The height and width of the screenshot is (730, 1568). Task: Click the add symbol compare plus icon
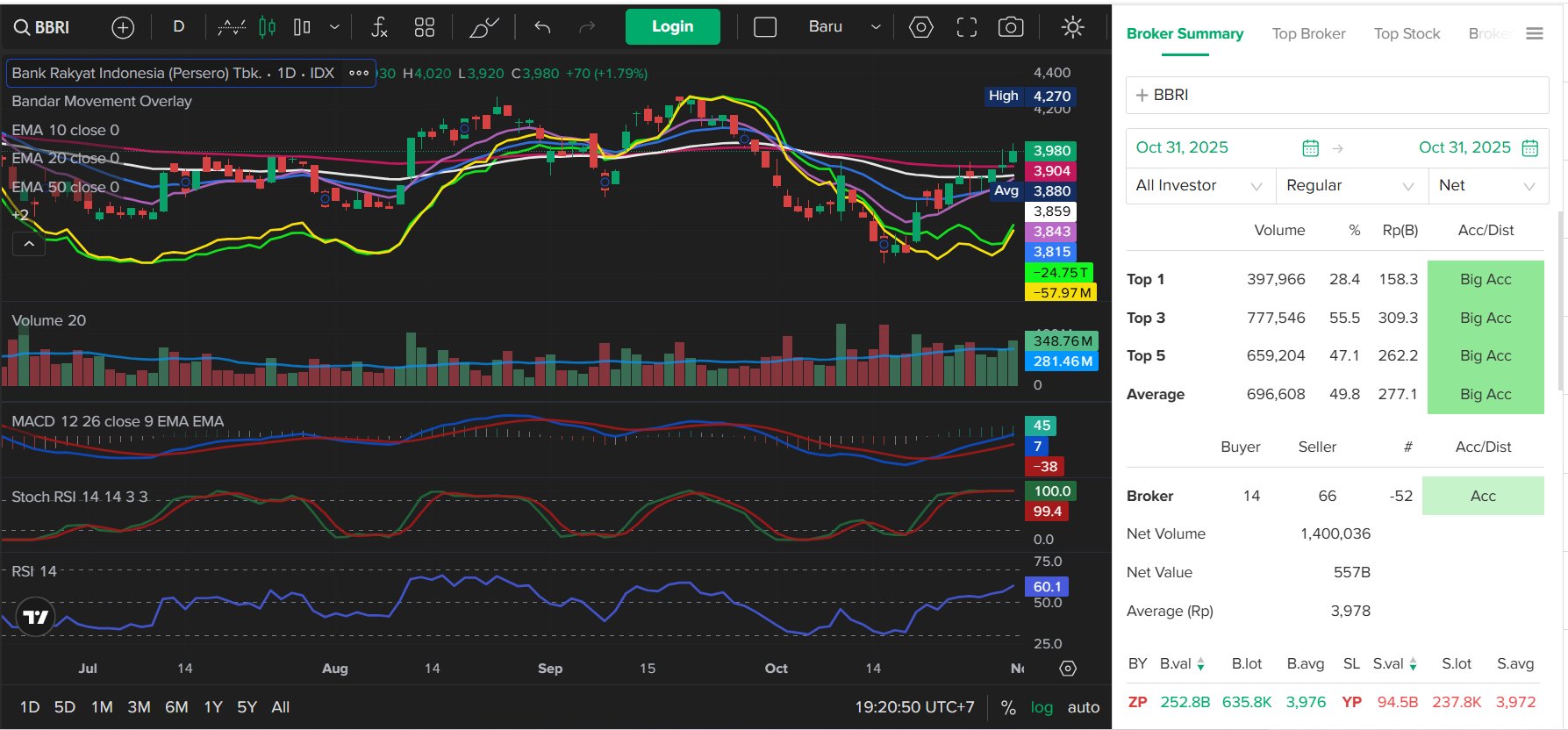click(123, 28)
